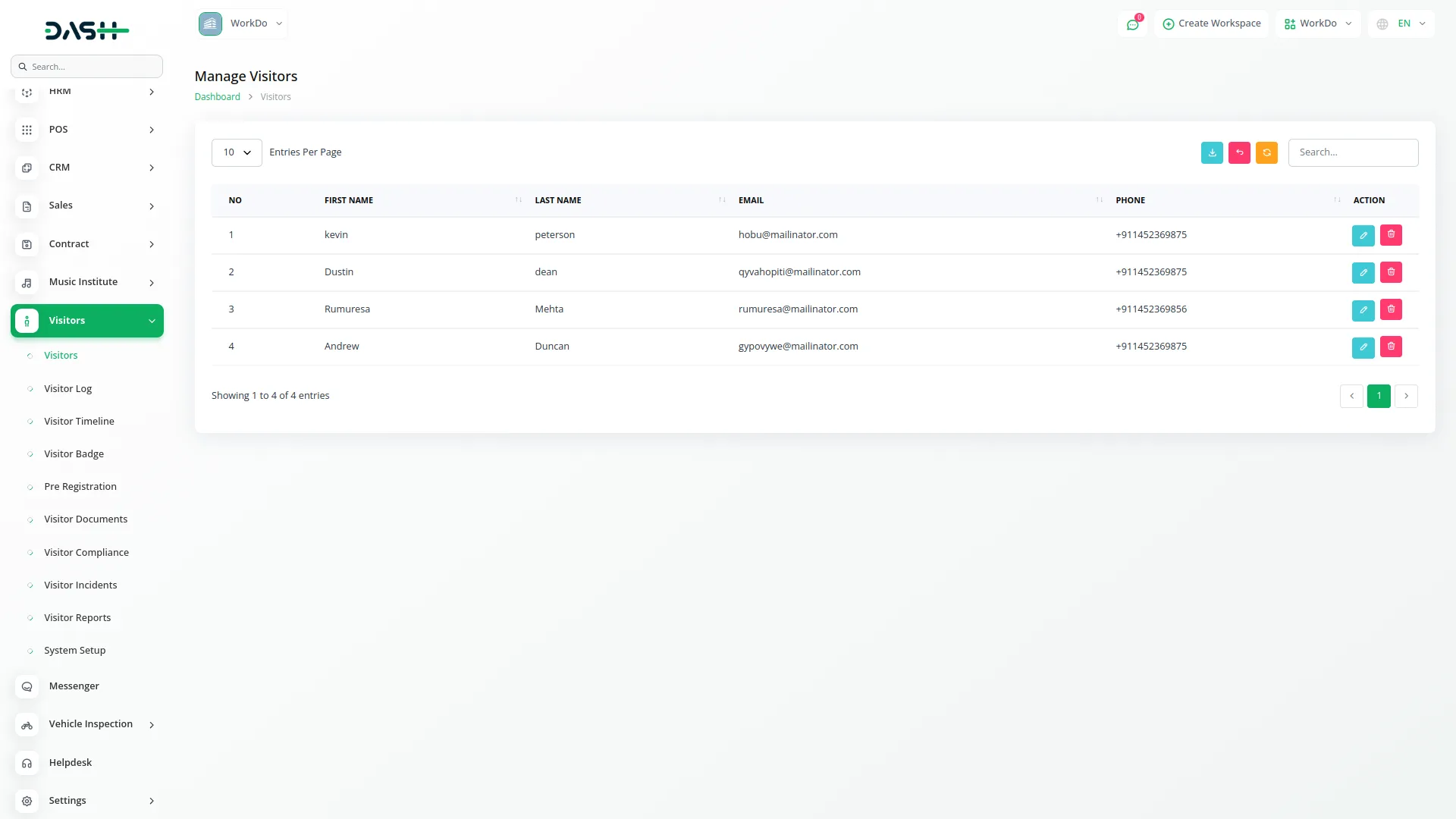This screenshot has height=819, width=1456.
Task: Open the chat messages notification icon
Action: tap(1132, 24)
